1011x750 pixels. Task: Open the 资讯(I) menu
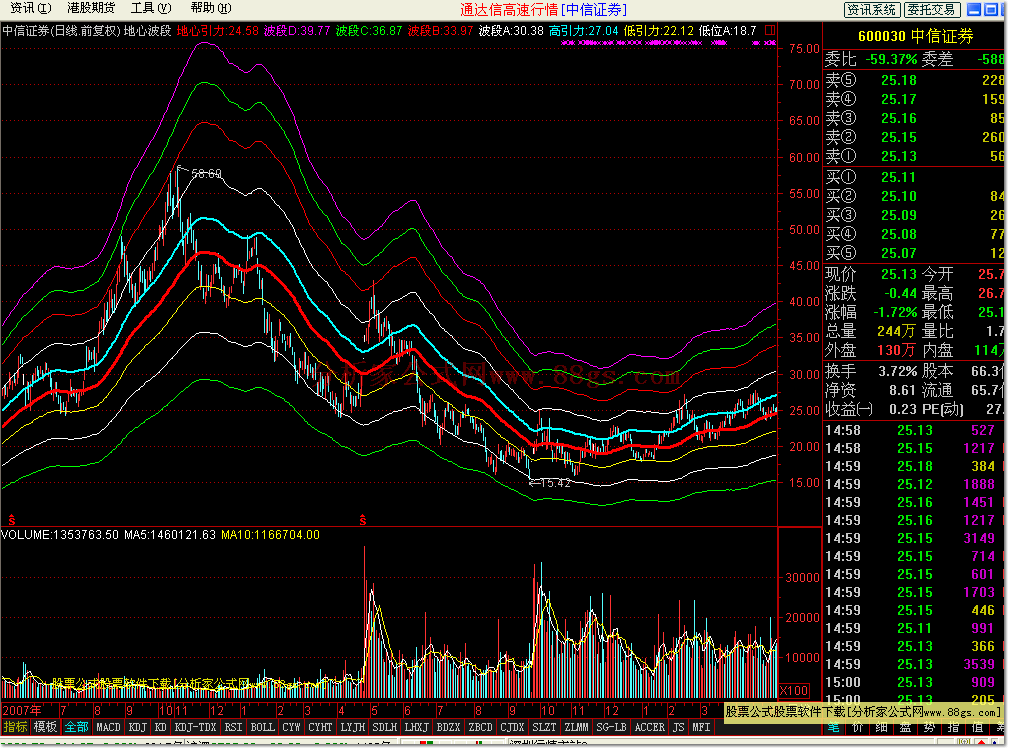coord(30,8)
